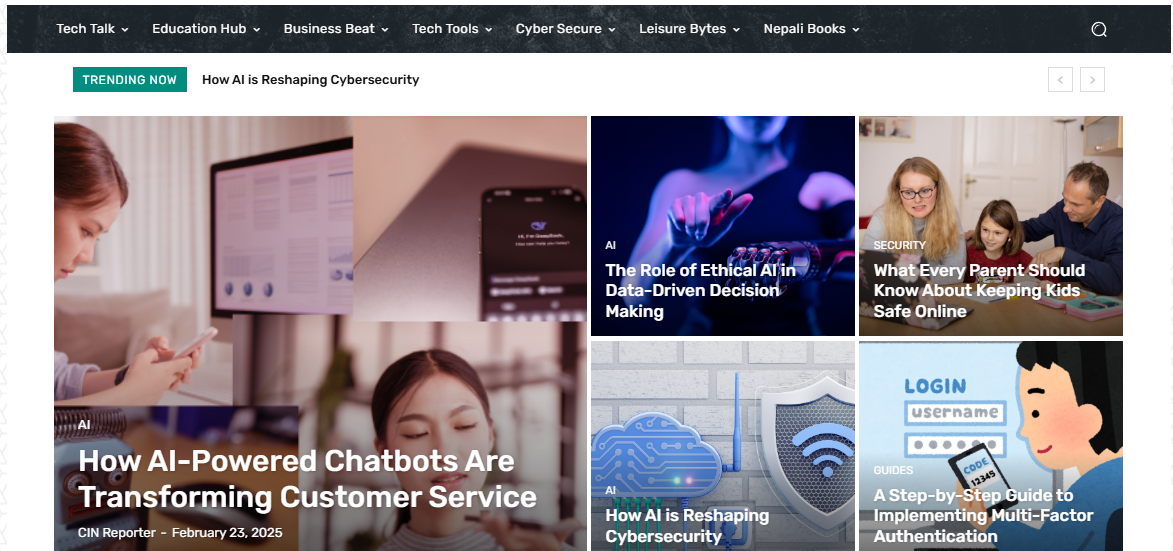The image size is (1173, 551).
Task: Open the Nepali Books menu
Action: 812,29
